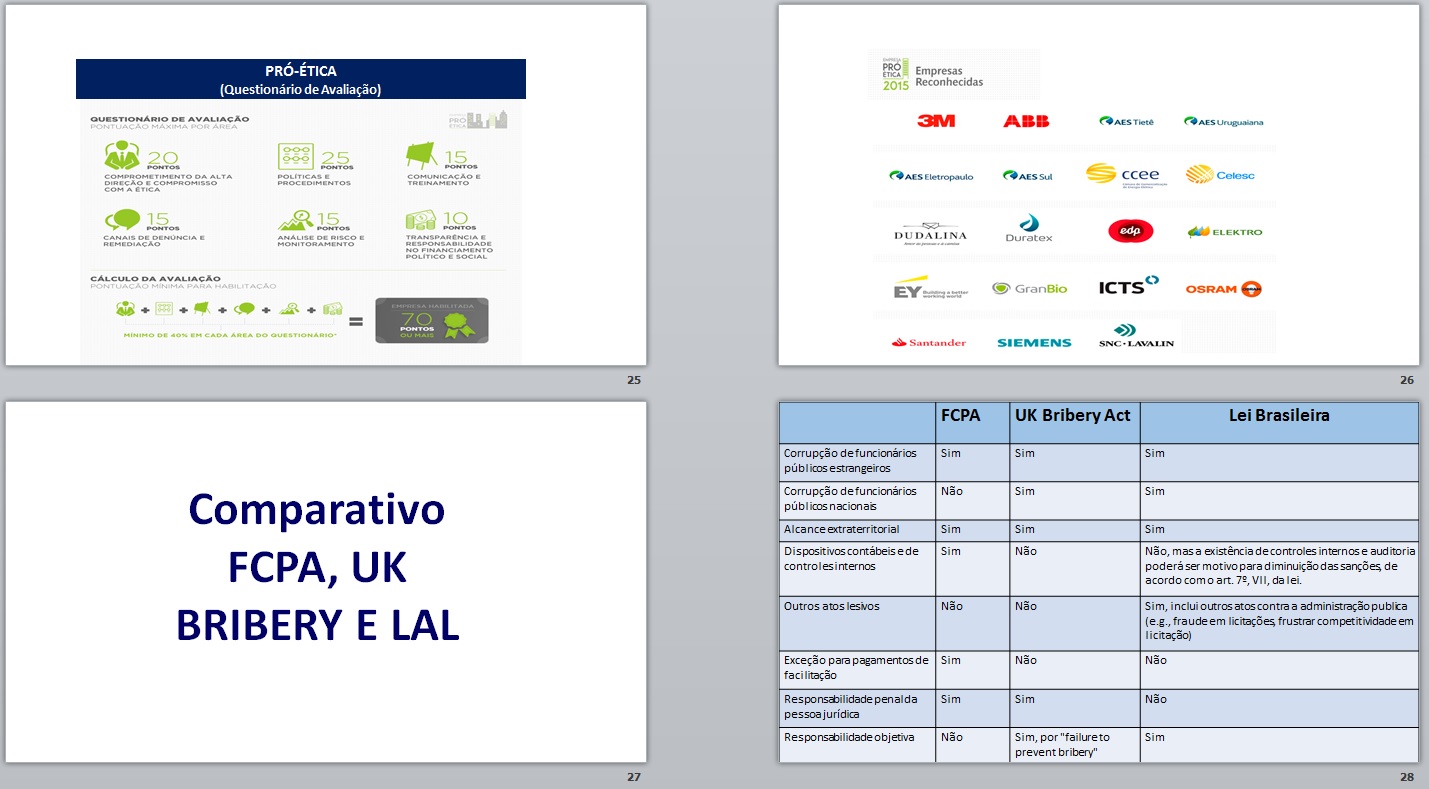Viewport: 1429px width, 789px height.
Task: Click the Pró-Ética 2015 Empresas Reconhecidas header
Action: 935,75
